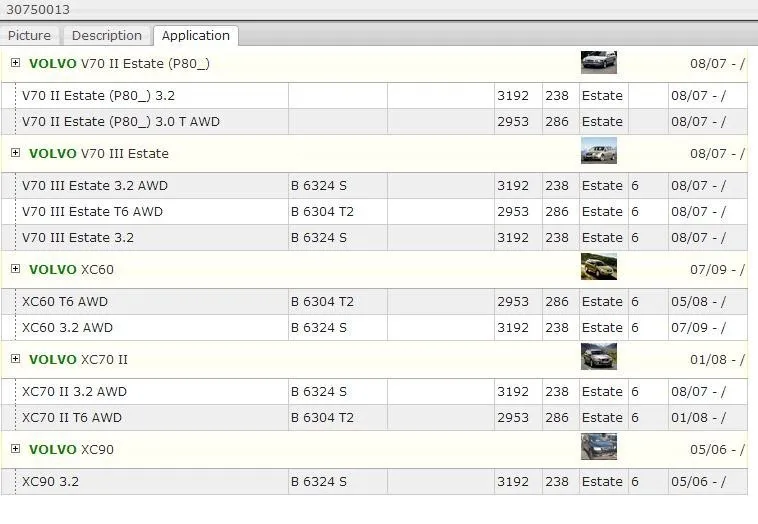758x524 pixels.
Task: Toggle the VOLVO V70 III Estate expander
Action: 15,153
